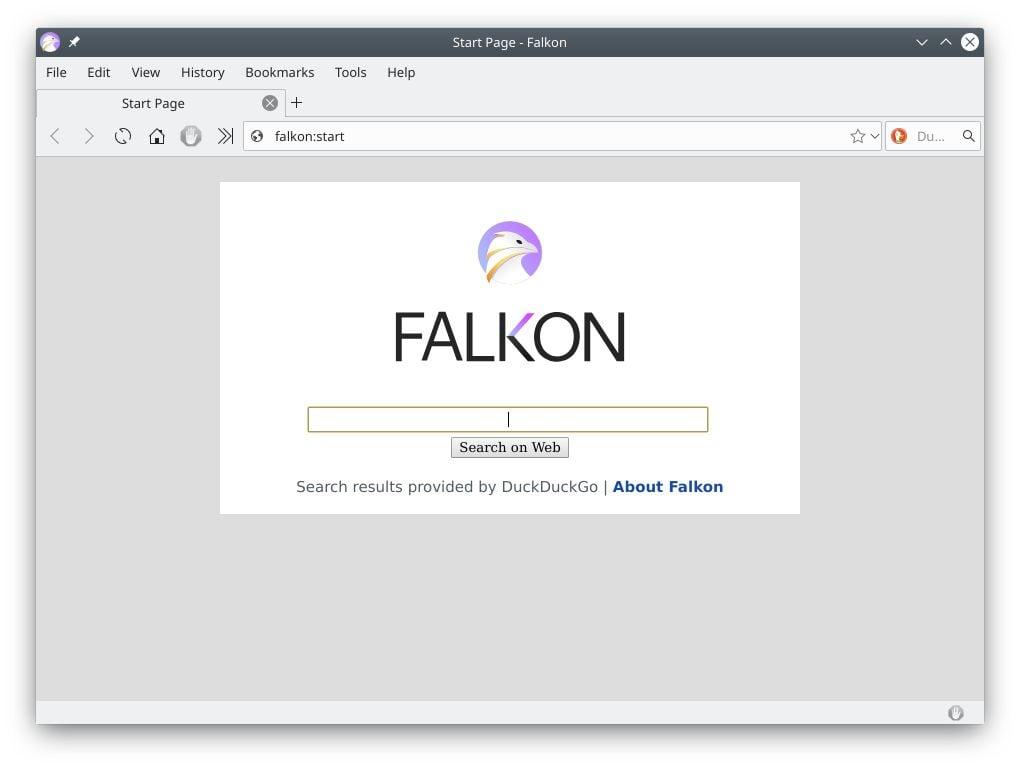Viewport: 1020px width, 768px height.
Task: Open the Edit menu
Action: (x=99, y=72)
